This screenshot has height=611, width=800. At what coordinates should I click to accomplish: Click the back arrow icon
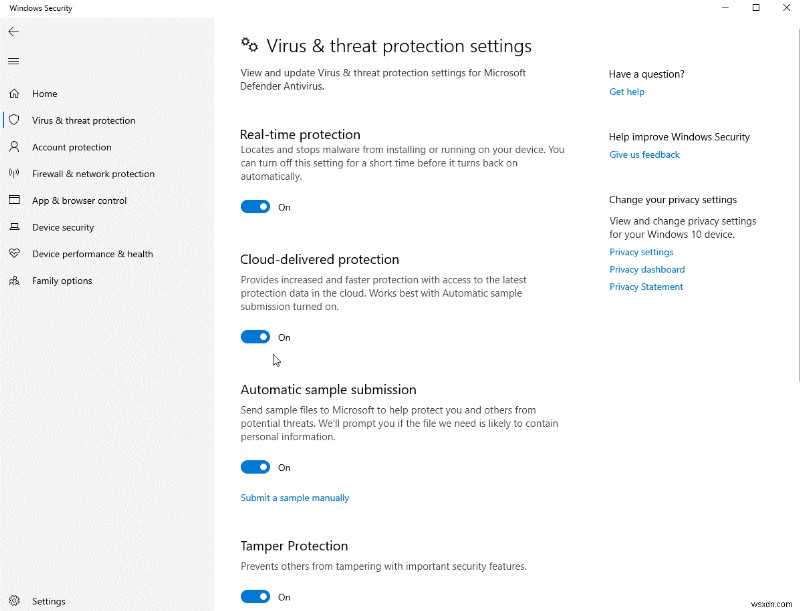(x=14, y=32)
